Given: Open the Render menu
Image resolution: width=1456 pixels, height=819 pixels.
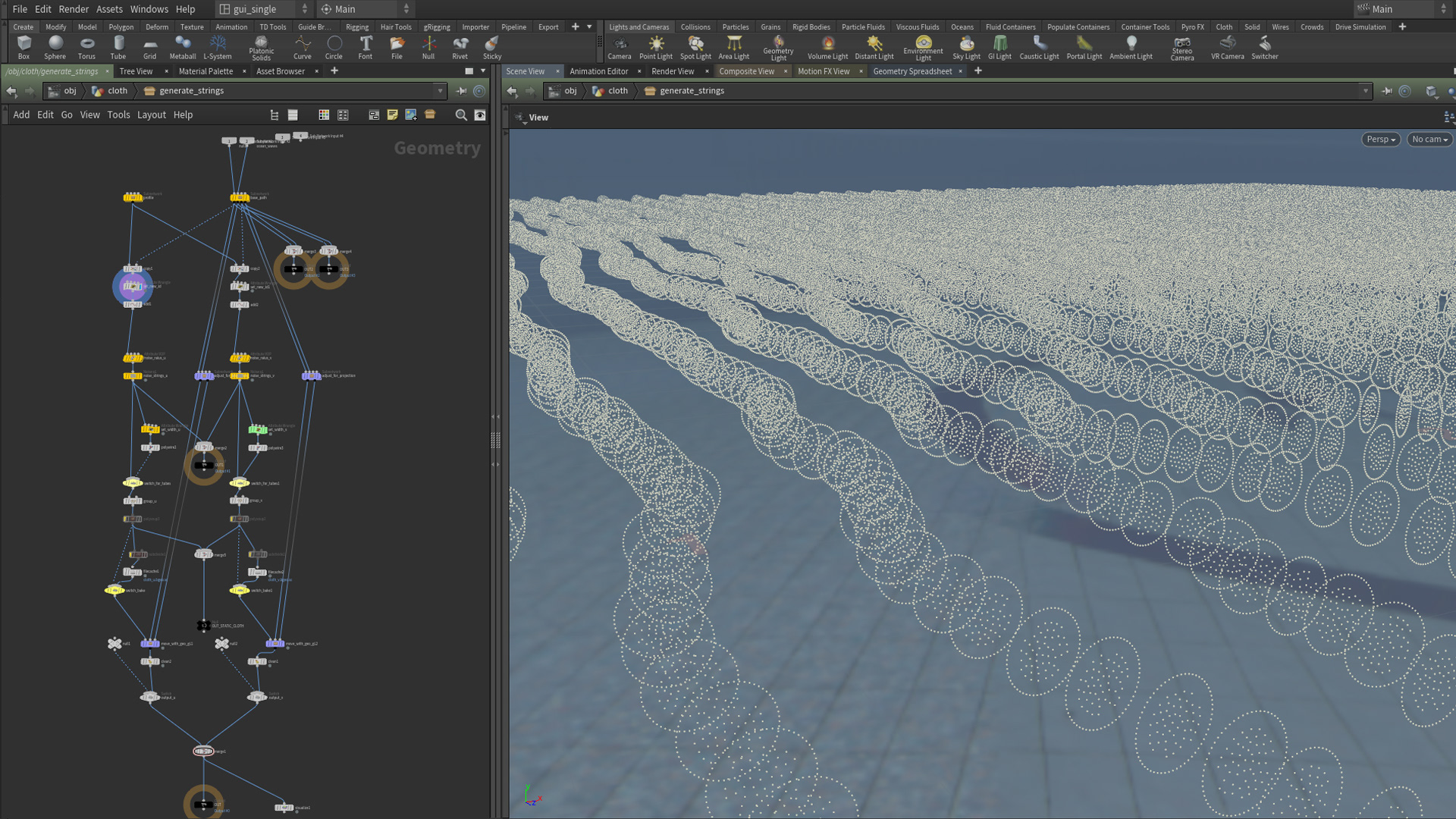Looking at the screenshot, I should (x=74, y=9).
